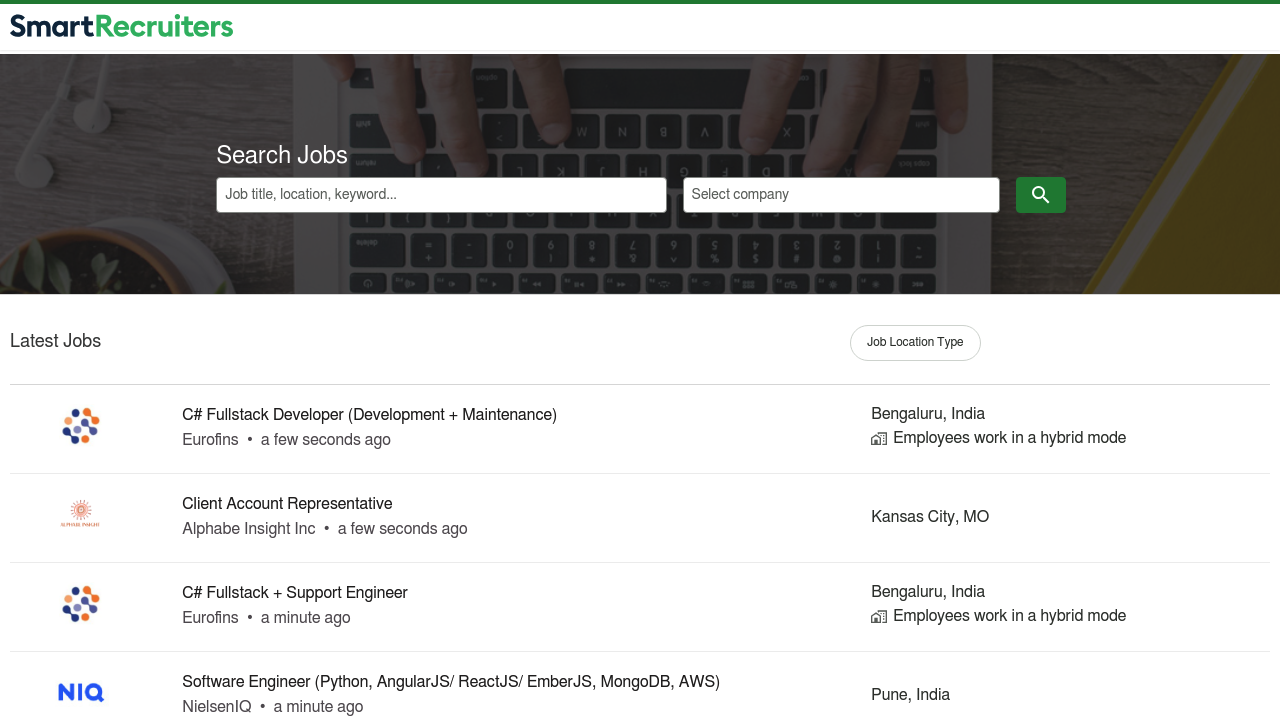Click the green search magnifier icon
This screenshot has width=1280, height=720.
(1040, 194)
